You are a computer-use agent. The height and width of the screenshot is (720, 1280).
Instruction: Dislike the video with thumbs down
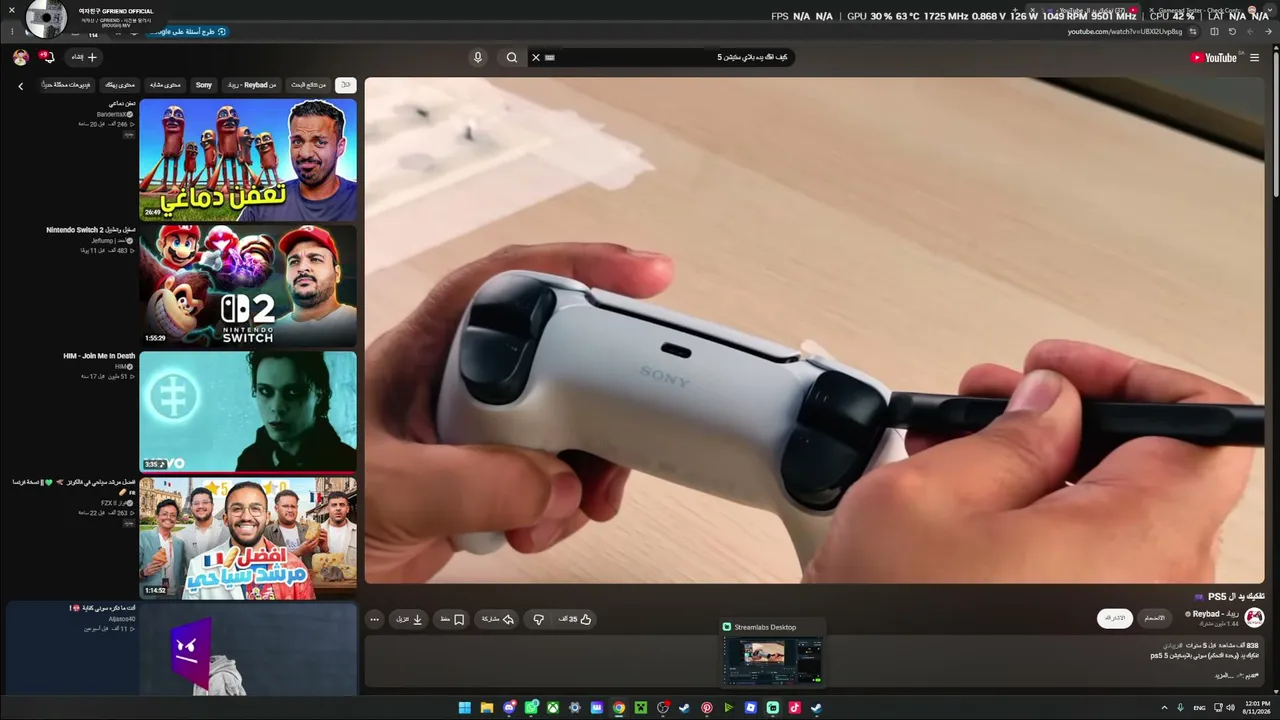[x=538, y=619]
